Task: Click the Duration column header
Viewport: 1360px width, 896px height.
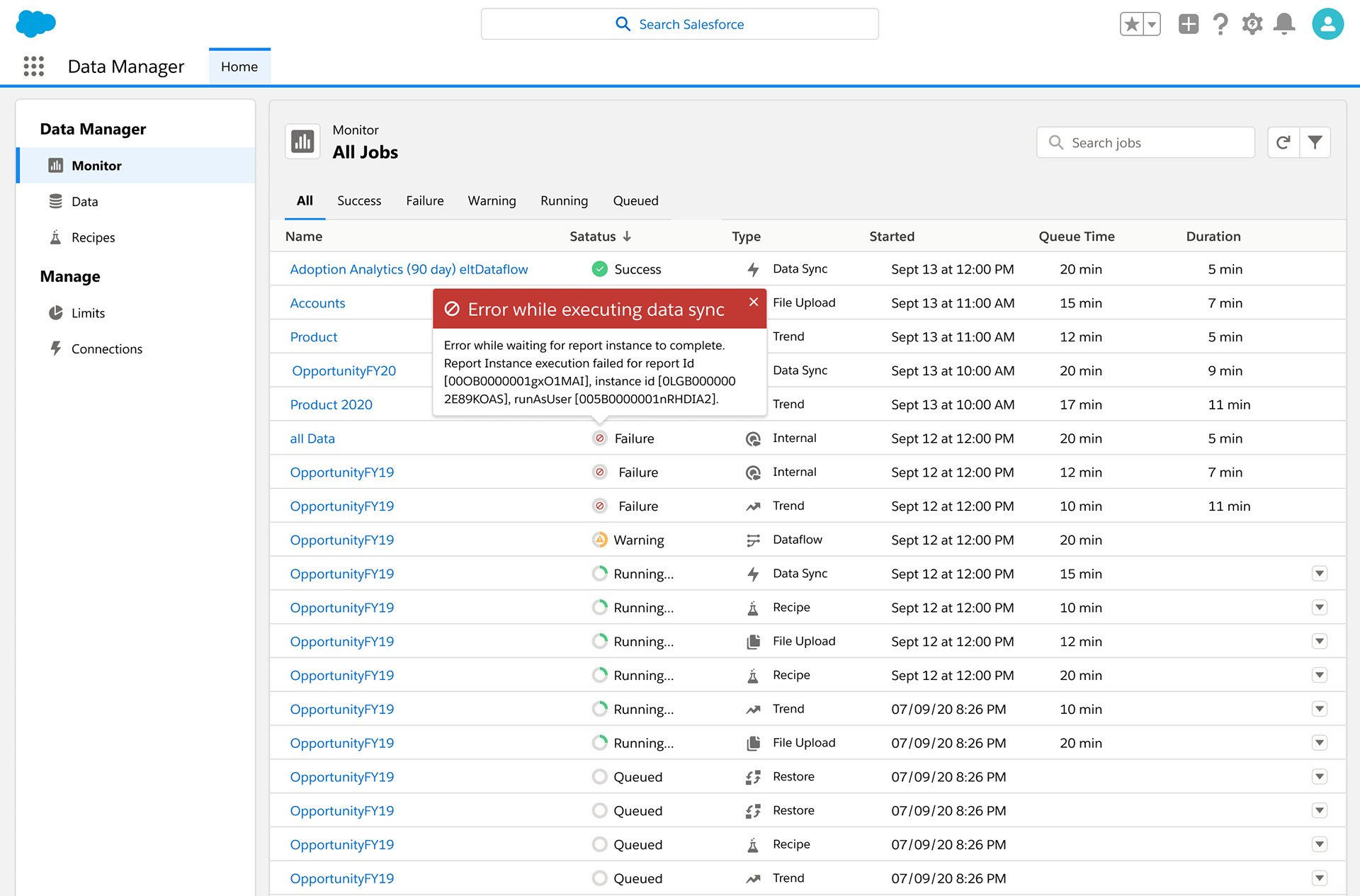Action: coord(1213,237)
